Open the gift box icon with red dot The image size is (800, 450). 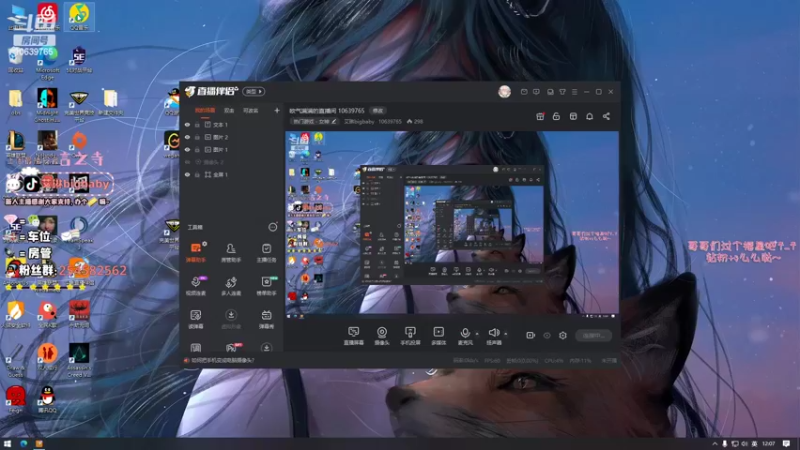coord(540,116)
